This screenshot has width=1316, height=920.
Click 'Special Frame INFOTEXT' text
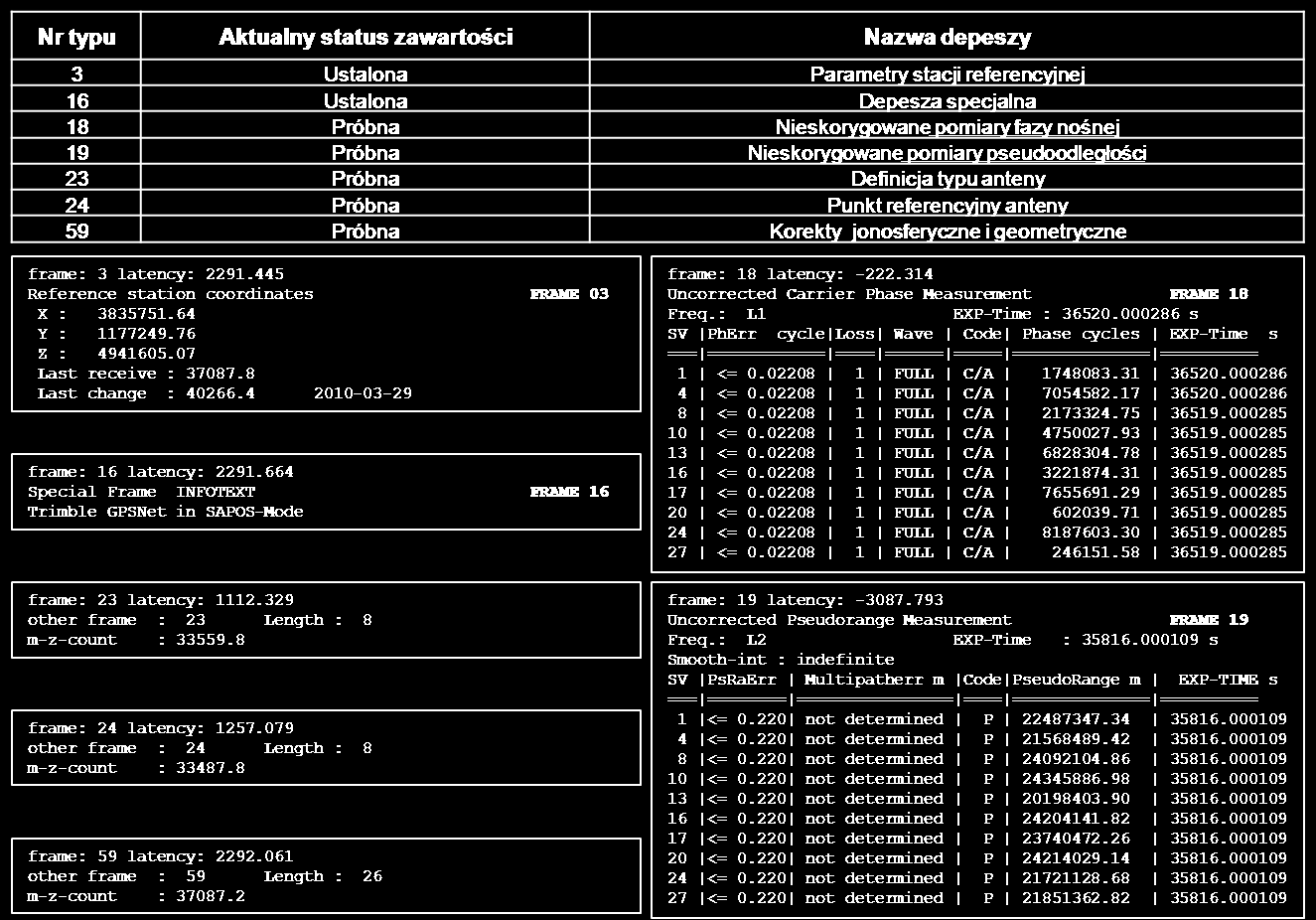(x=141, y=492)
